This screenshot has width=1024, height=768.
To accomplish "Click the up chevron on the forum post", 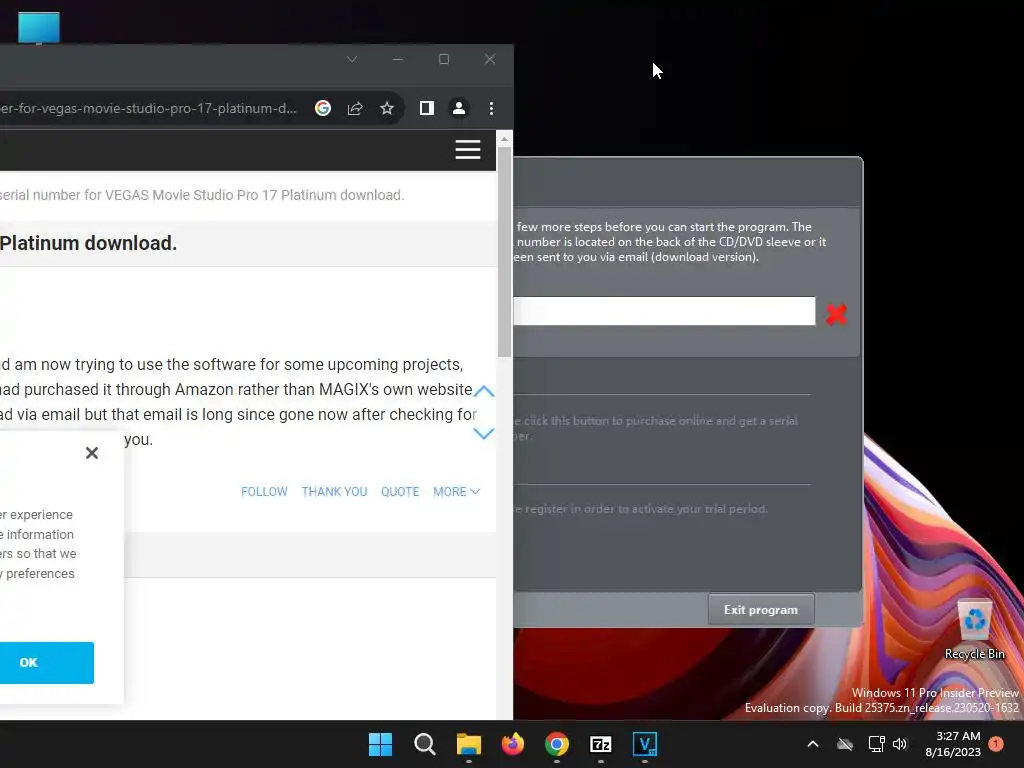I will point(484,391).
